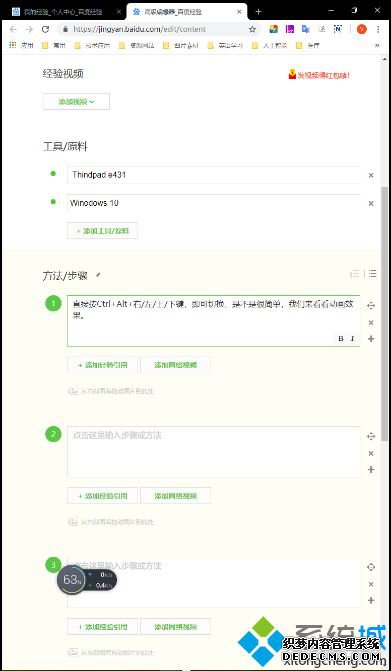Bookmark this page with the star icon
This screenshot has height=671, width=391.
[x=252, y=30]
